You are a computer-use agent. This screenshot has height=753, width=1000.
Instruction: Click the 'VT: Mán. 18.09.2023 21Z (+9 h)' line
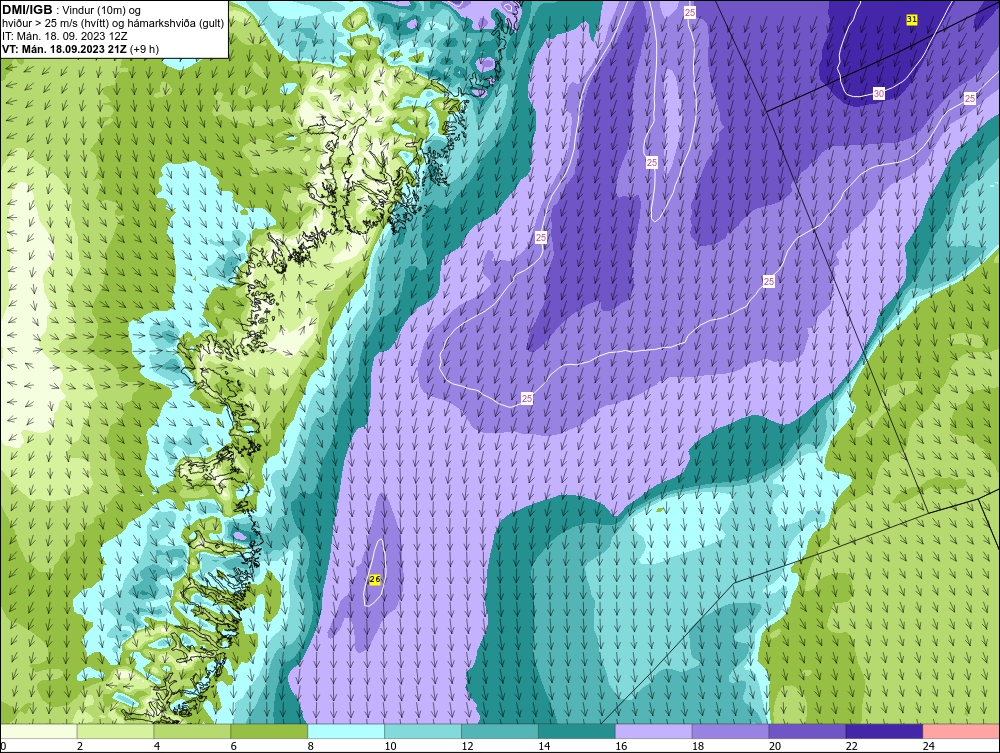coord(80,49)
